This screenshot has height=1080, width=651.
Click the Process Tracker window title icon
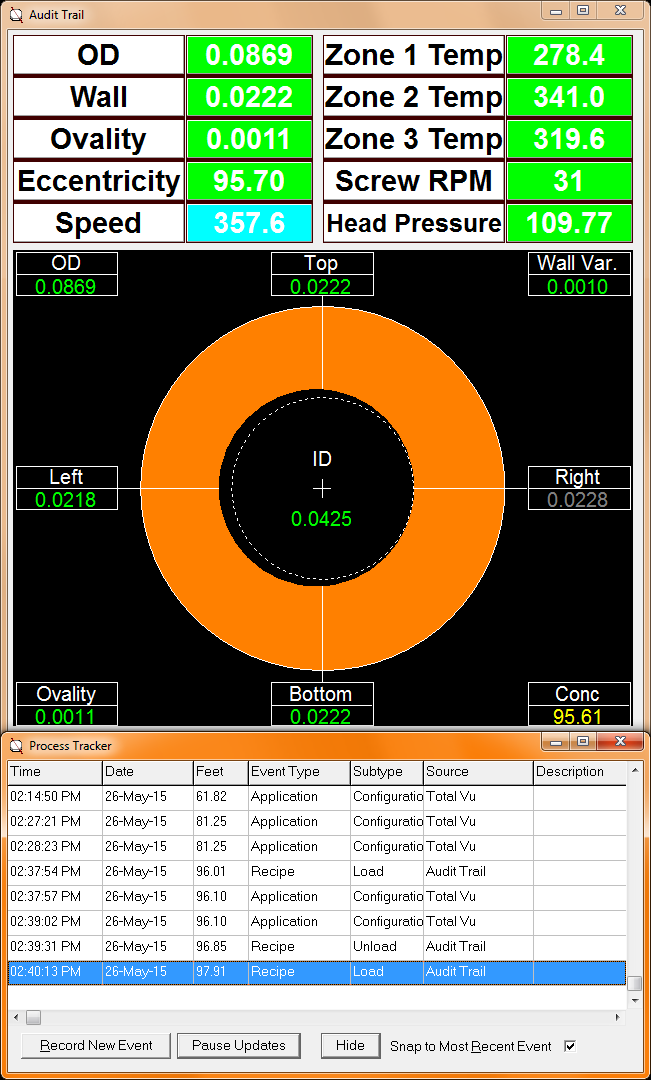(15, 745)
